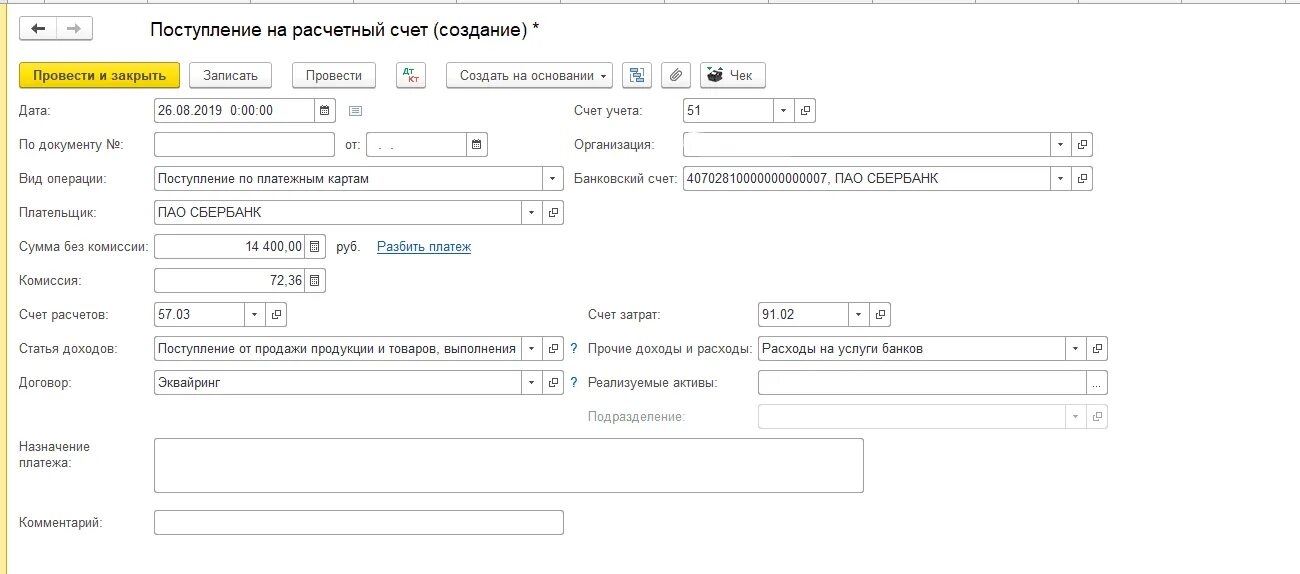Expand the Счет затрат dropdown
Viewport: 1300px width, 574px height.
click(858, 314)
